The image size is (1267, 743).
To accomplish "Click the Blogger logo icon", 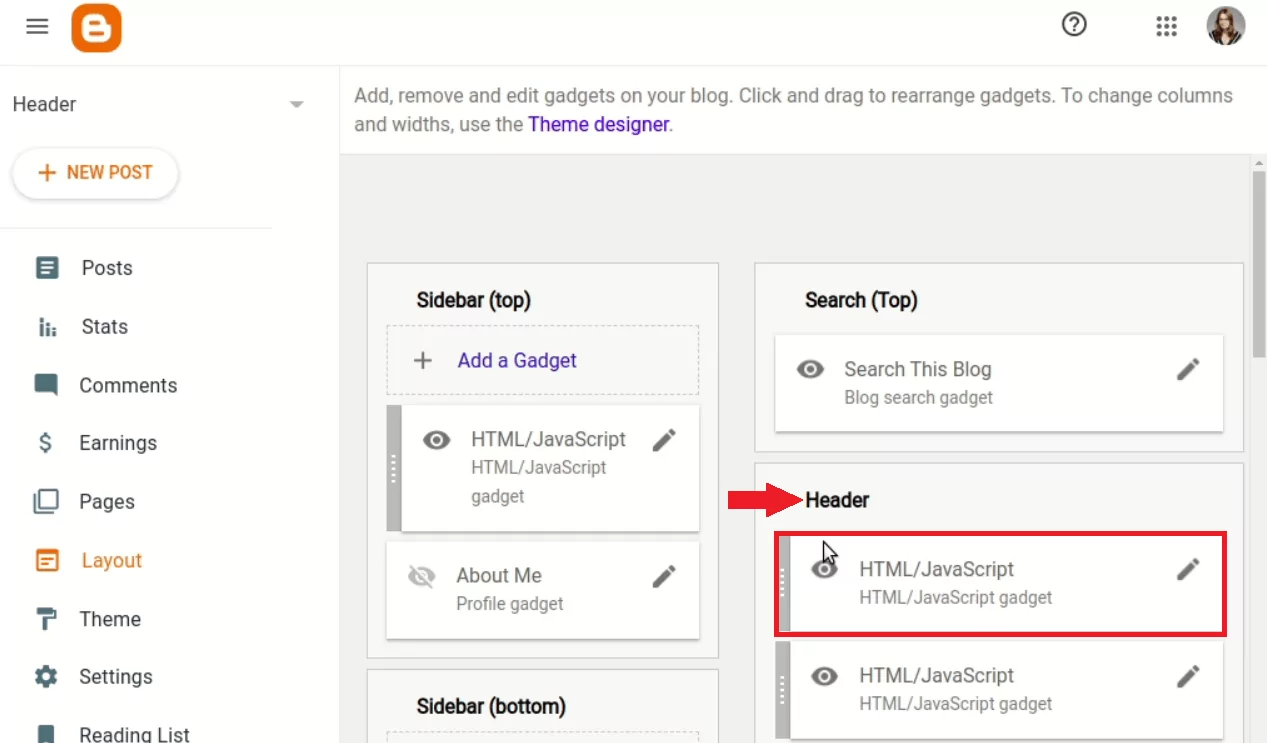I will [x=97, y=27].
